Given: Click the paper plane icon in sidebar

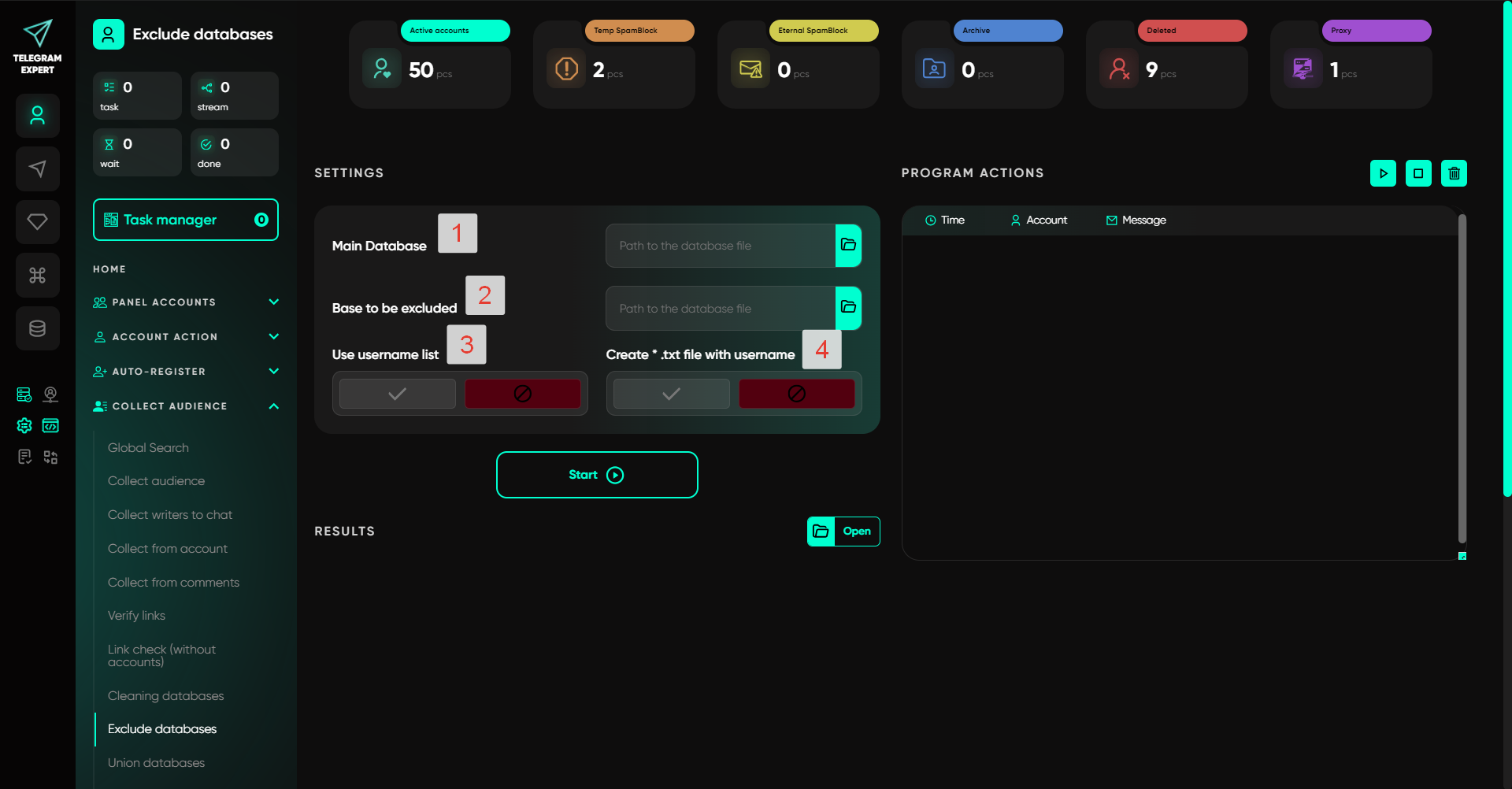Looking at the screenshot, I should tap(37, 169).
